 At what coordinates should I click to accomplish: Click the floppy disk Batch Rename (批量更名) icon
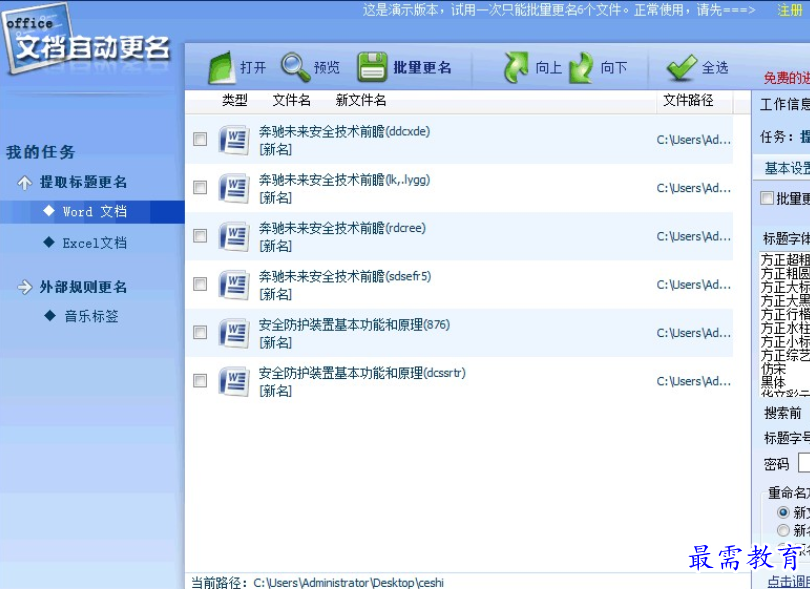372,67
